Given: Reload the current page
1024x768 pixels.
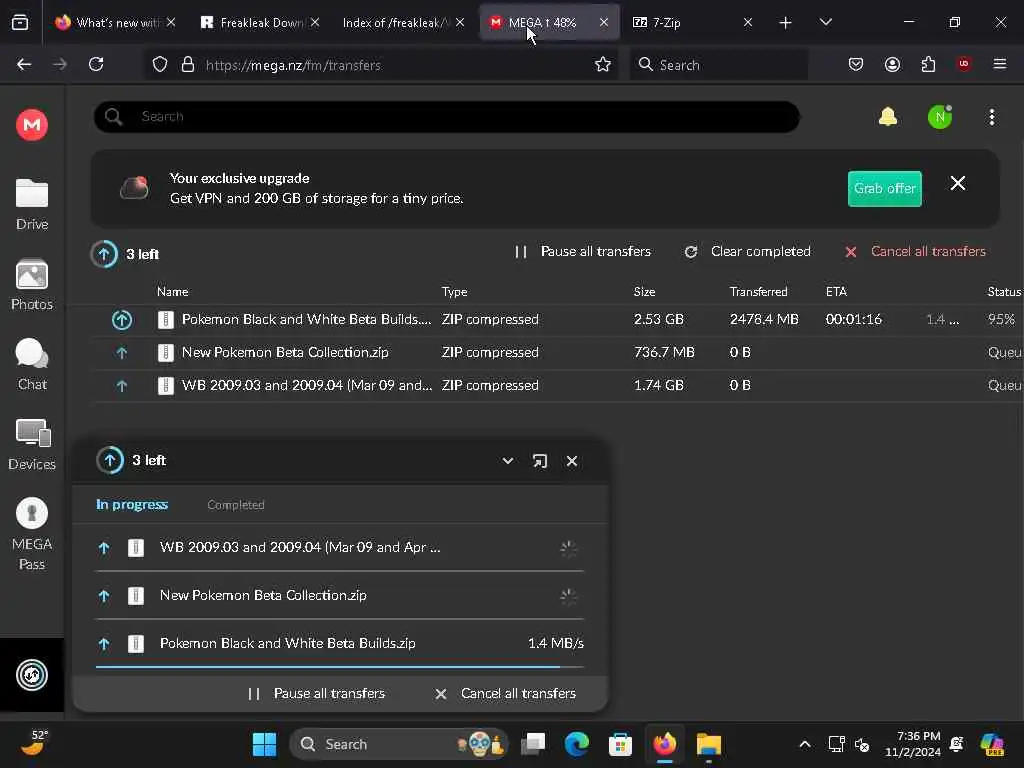Looking at the screenshot, I should 96,64.
